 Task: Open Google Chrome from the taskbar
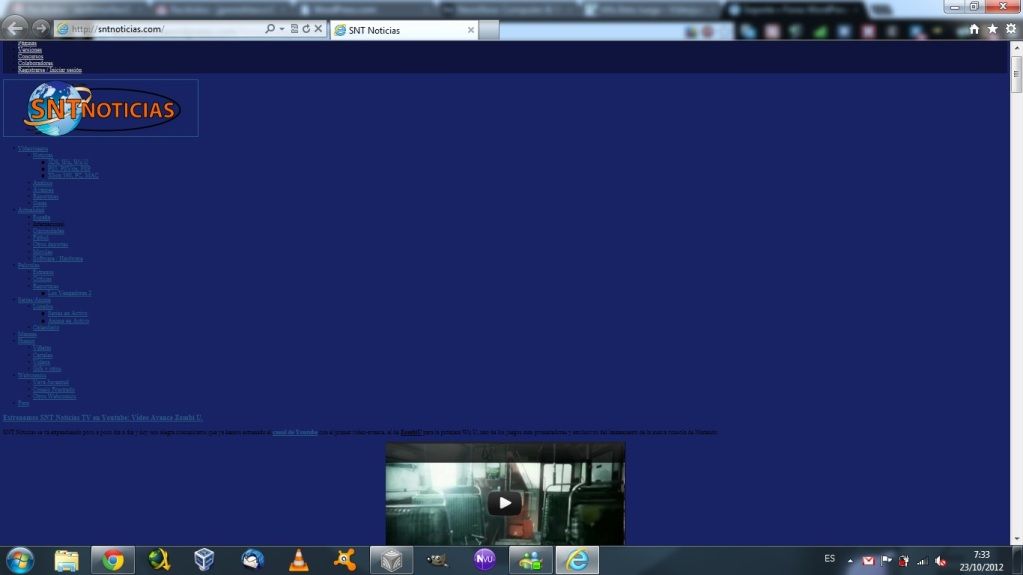point(112,560)
